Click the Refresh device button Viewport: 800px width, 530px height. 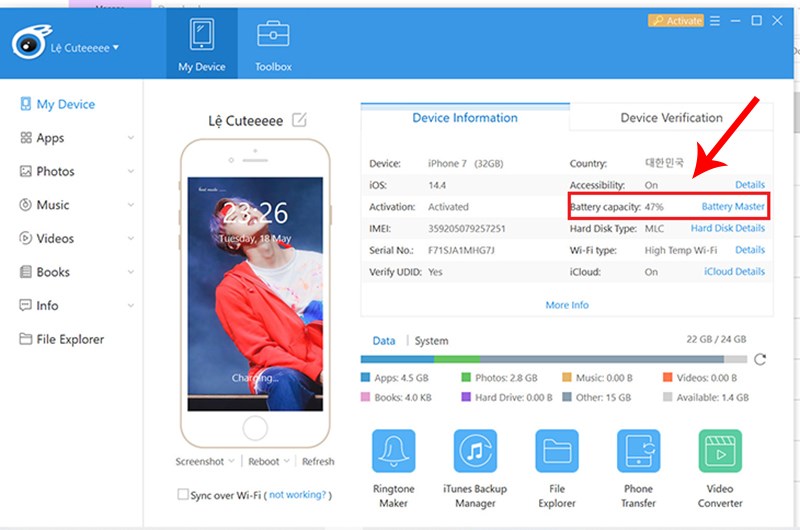tap(318, 461)
